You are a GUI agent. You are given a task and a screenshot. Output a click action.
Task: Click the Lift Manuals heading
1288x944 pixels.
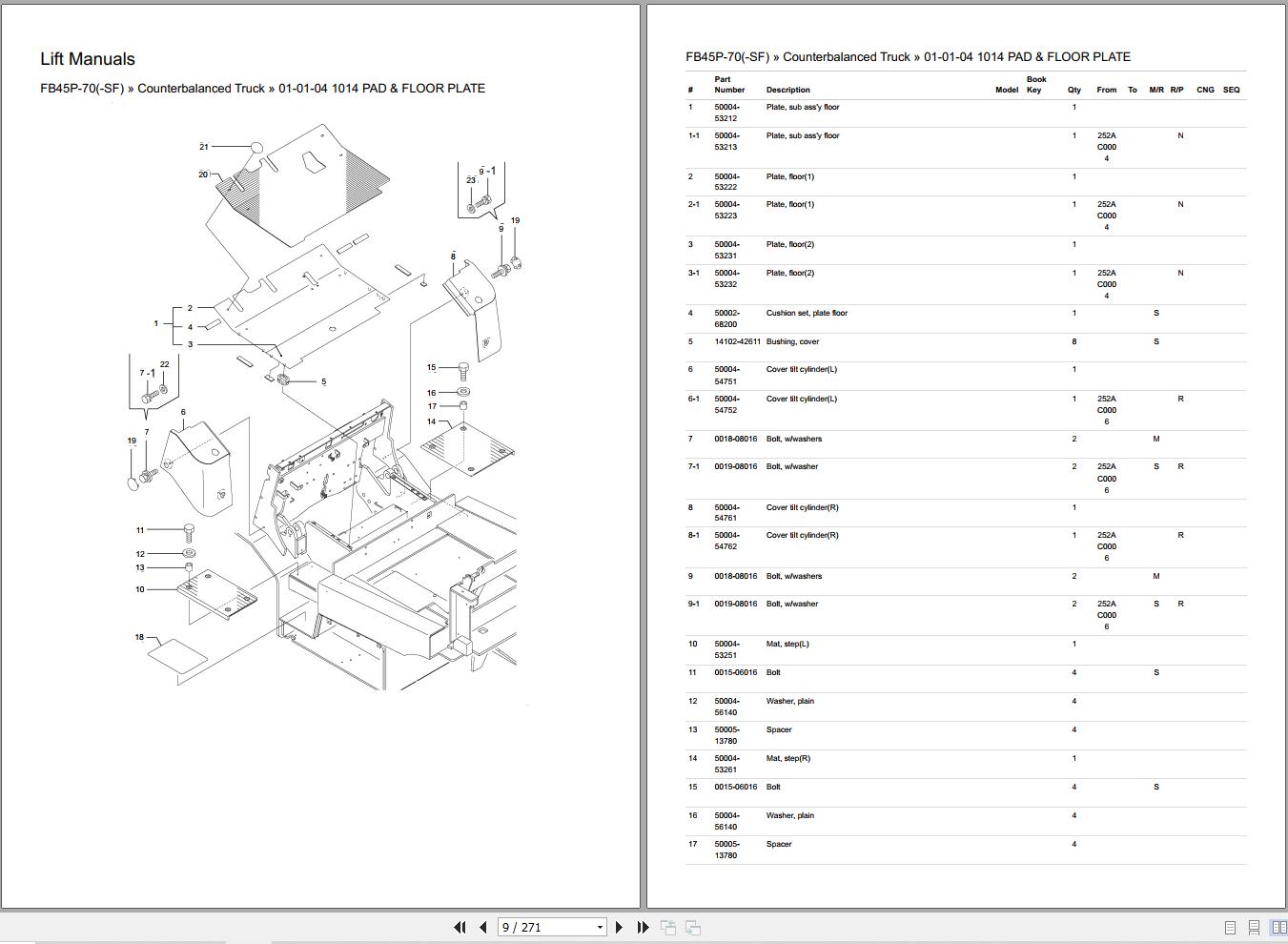tap(87, 58)
